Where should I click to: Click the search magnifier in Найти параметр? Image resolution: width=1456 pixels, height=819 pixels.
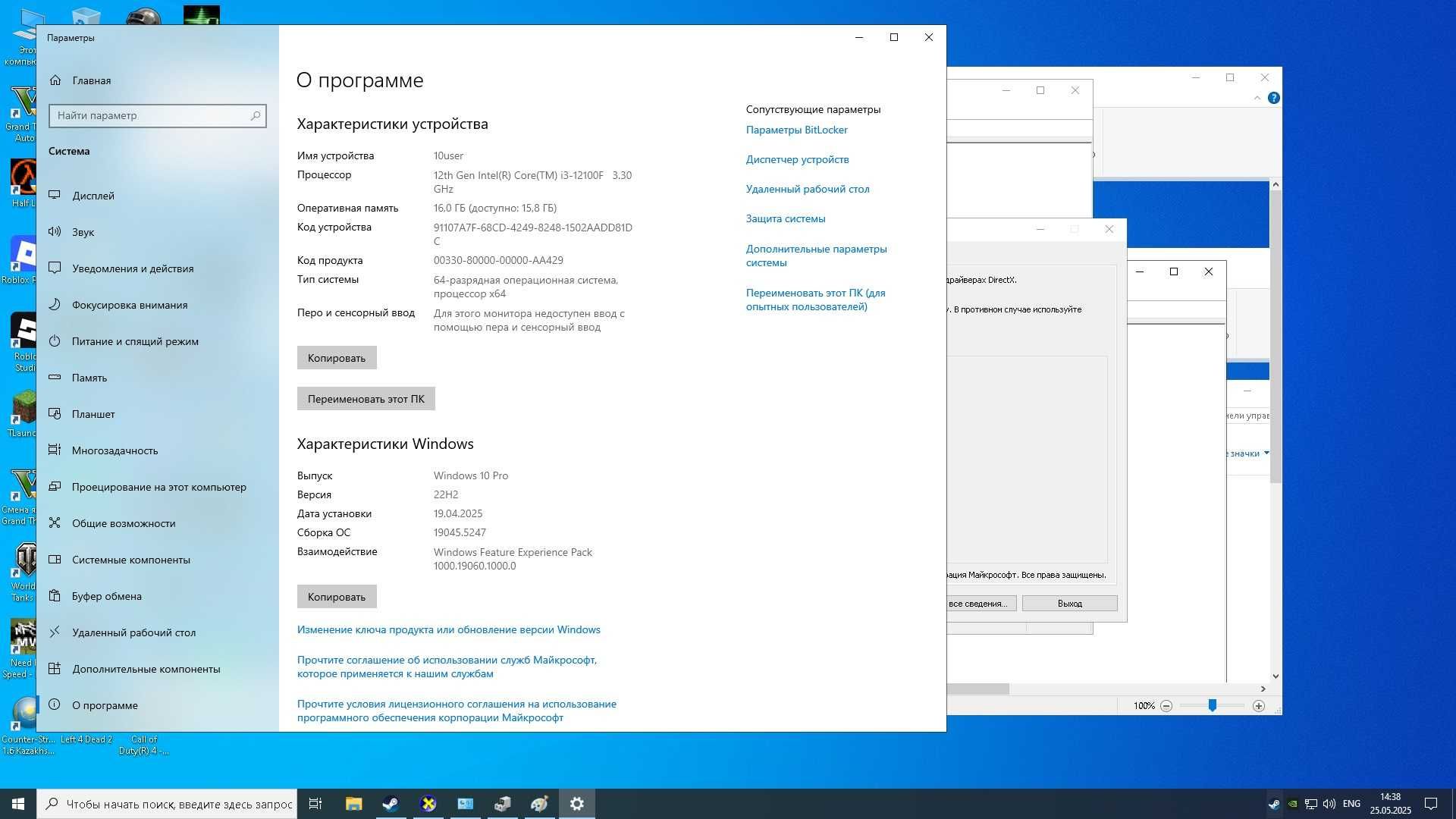pyautogui.click(x=256, y=116)
